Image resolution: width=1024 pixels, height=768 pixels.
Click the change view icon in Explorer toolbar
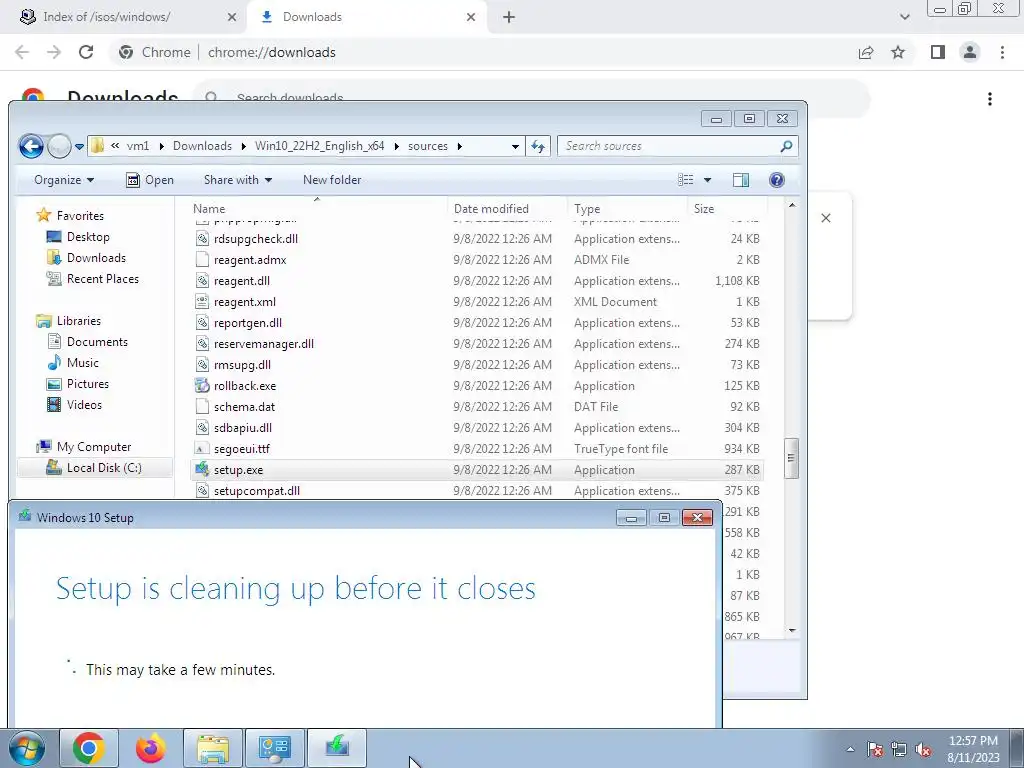(x=686, y=180)
